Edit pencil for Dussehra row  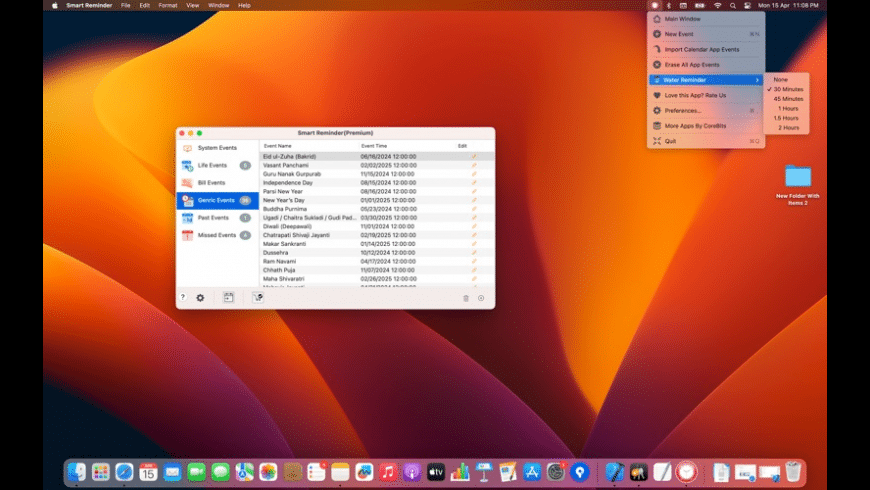point(474,252)
